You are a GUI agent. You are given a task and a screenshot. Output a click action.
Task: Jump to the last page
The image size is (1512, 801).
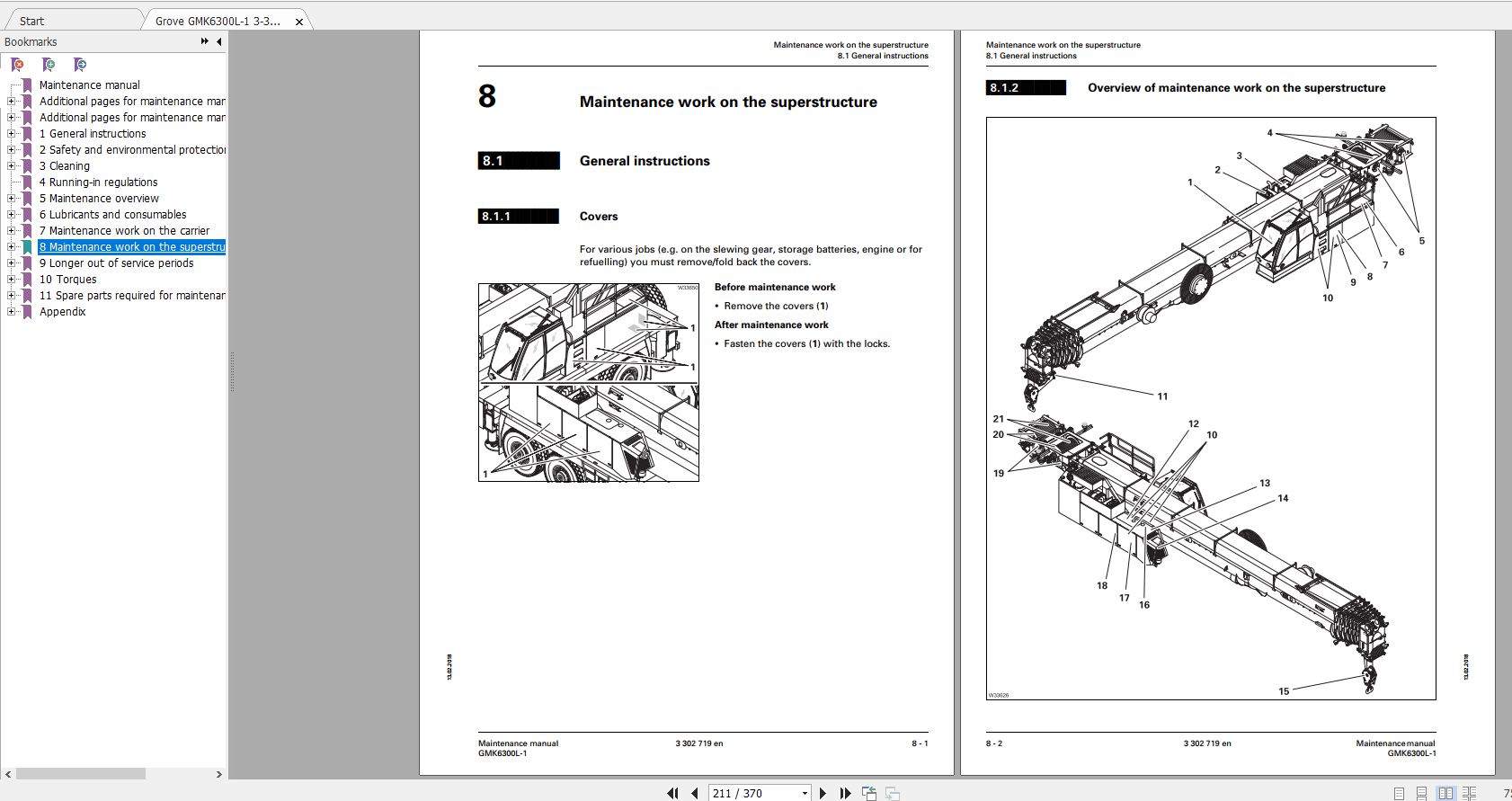(845, 793)
